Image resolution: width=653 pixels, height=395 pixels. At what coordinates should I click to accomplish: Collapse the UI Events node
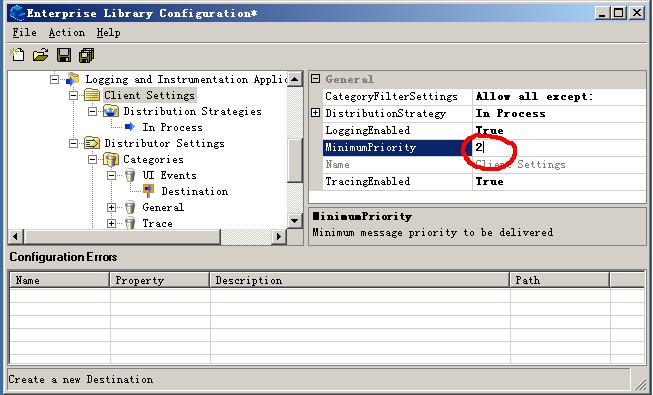(112, 175)
